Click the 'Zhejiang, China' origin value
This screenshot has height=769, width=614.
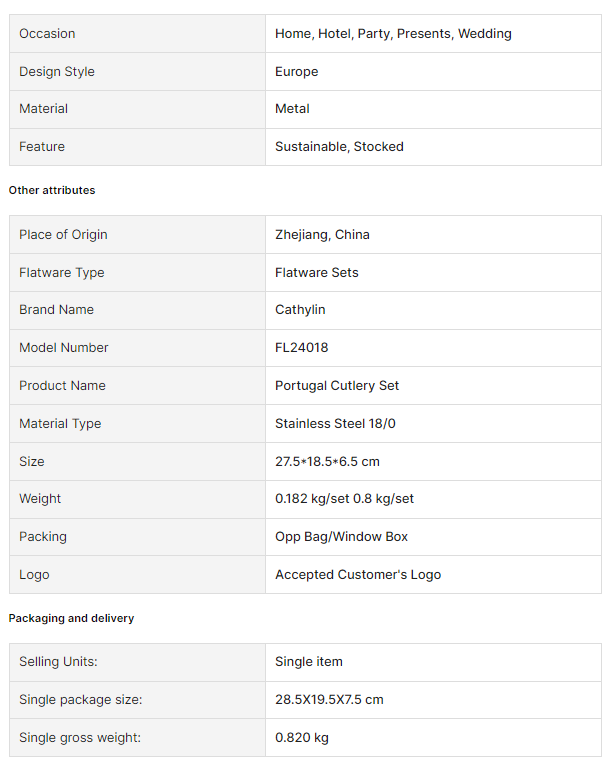coord(322,235)
